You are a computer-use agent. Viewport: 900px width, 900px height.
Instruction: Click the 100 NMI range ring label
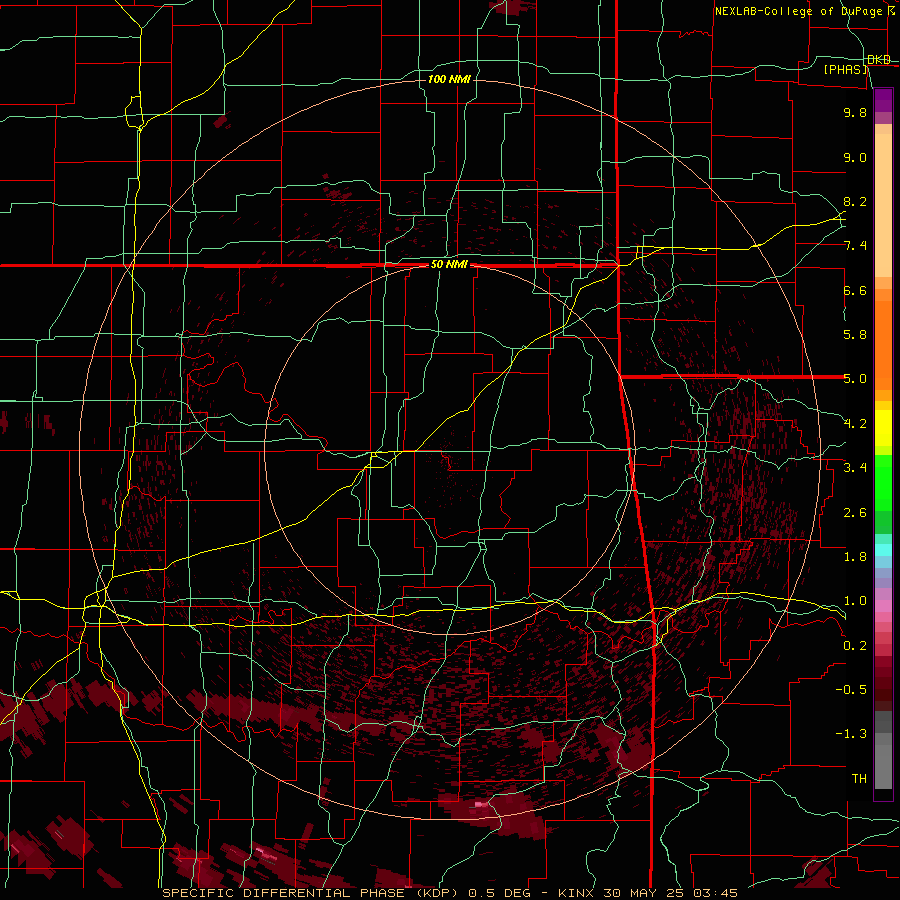449,79
